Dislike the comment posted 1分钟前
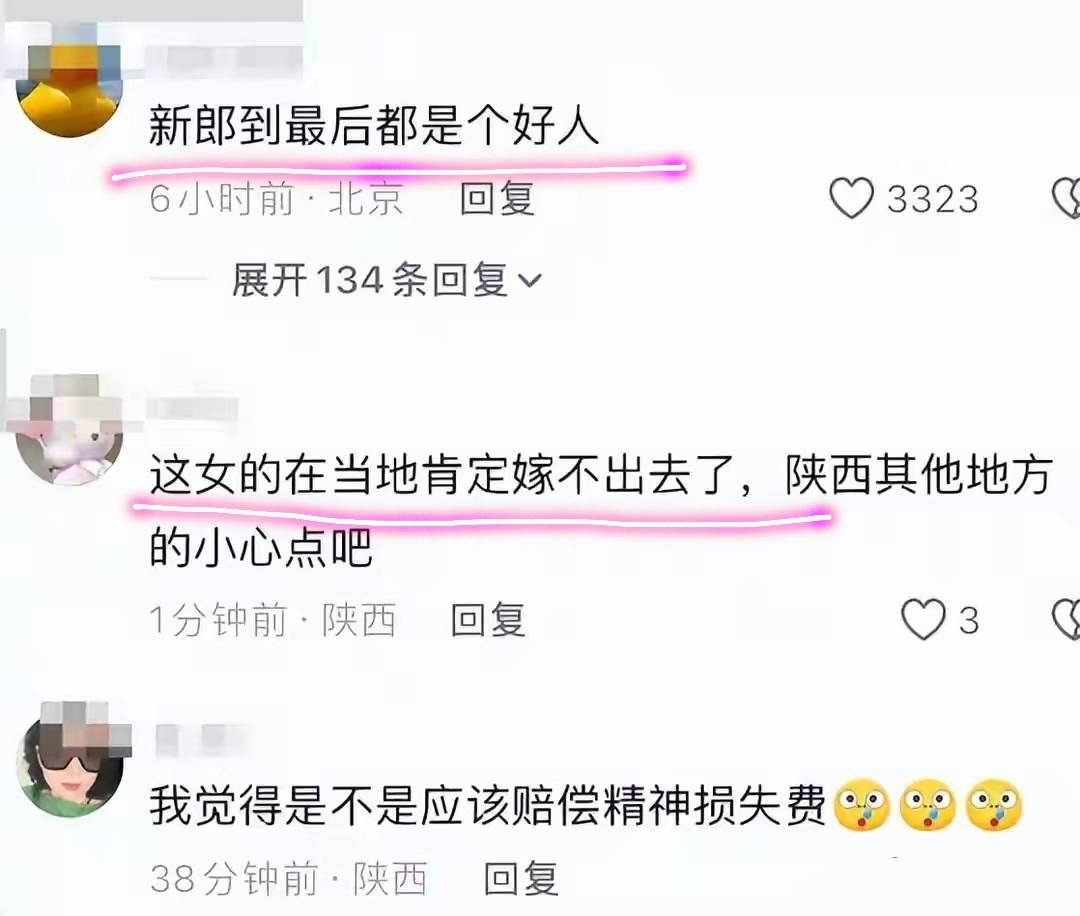 pyautogui.click(x=1067, y=619)
